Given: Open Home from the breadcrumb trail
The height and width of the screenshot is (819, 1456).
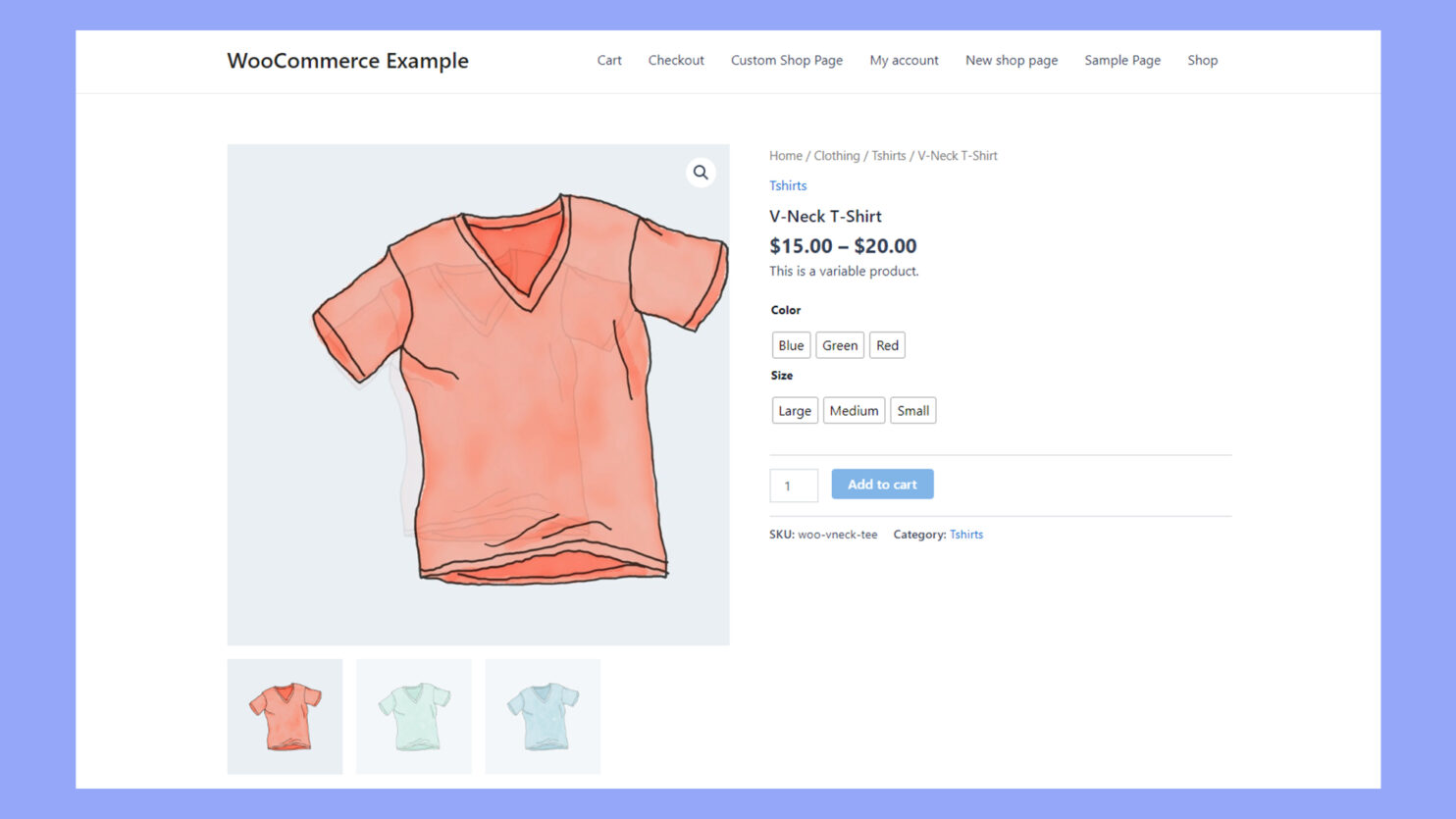Looking at the screenshot, I should coord(784,155).
